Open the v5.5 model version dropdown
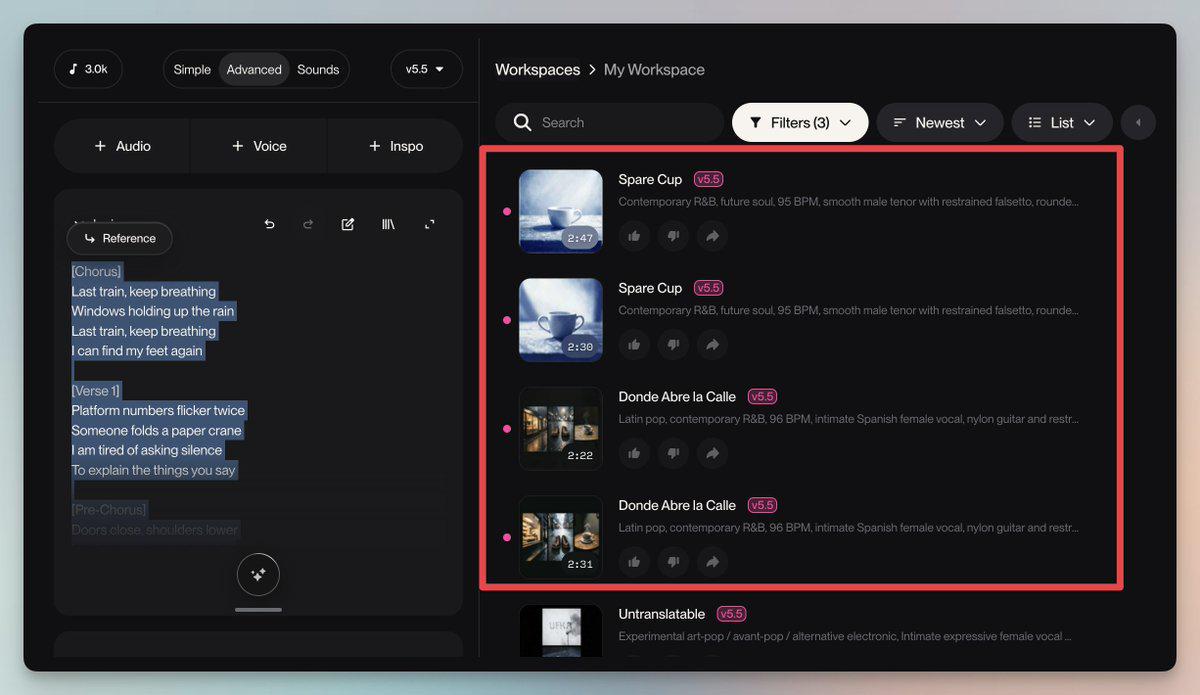This screenshot has height=695, width=1200. pyautogui.click(x=426, y=69)
